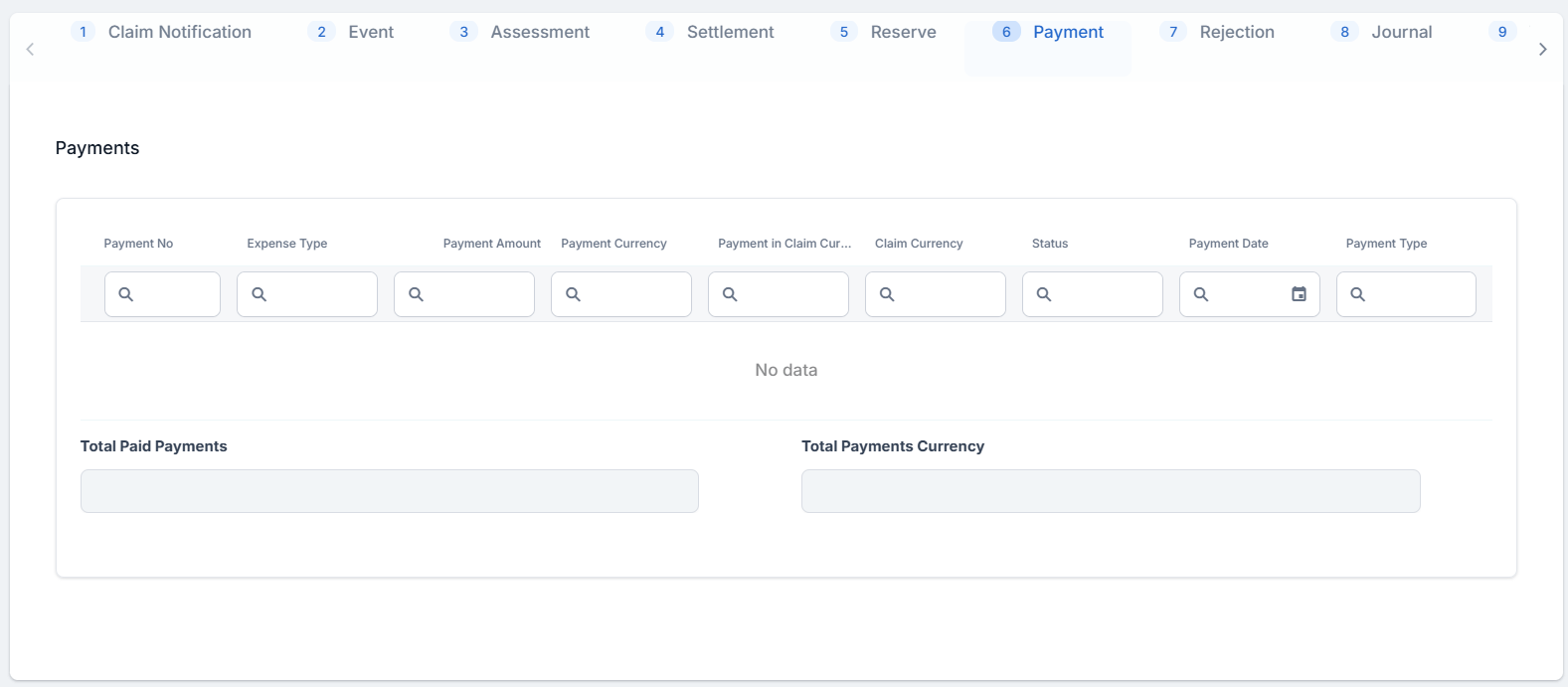Click search icon in Payment Currency filter

click(x=574, y=294)
